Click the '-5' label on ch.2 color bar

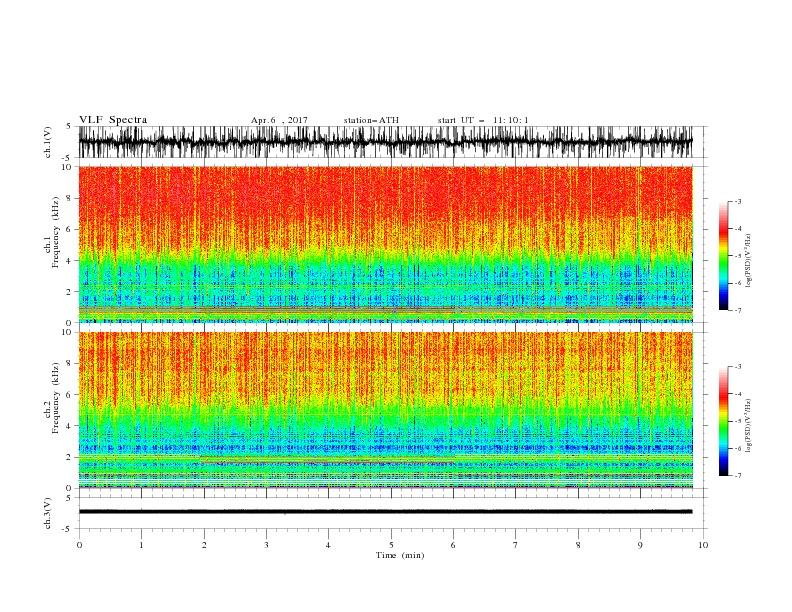(x=738, y=421)
